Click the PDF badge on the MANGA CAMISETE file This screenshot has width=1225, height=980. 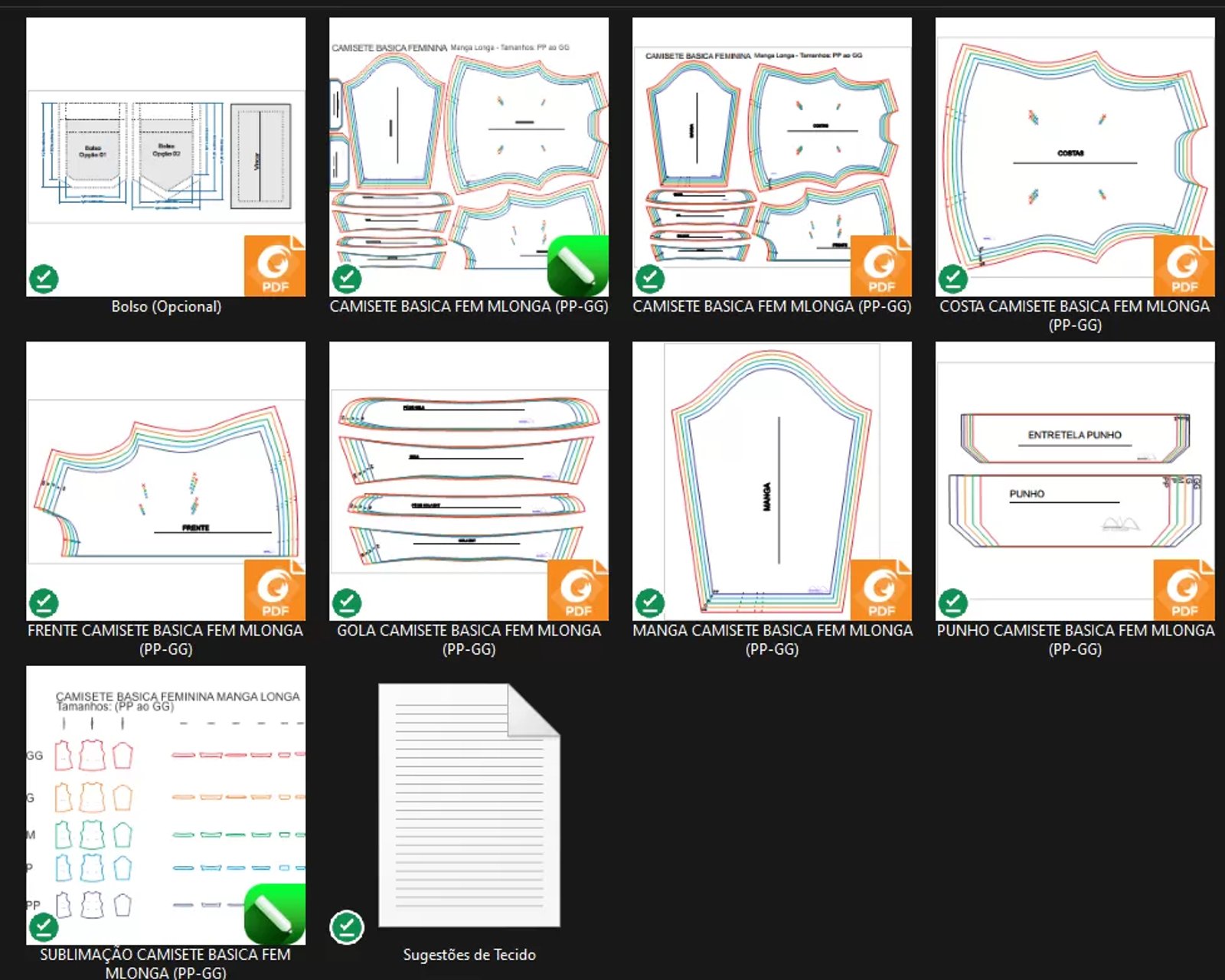pyautogui.click(x=880, y=590)
